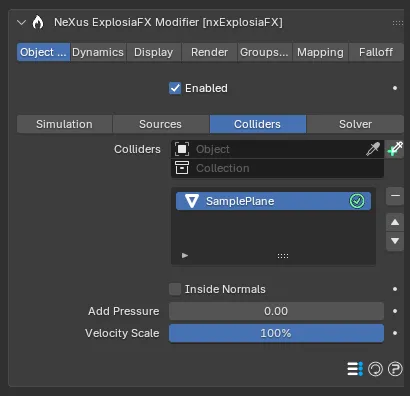Open the Sources sub-tab

pos(161,124)
